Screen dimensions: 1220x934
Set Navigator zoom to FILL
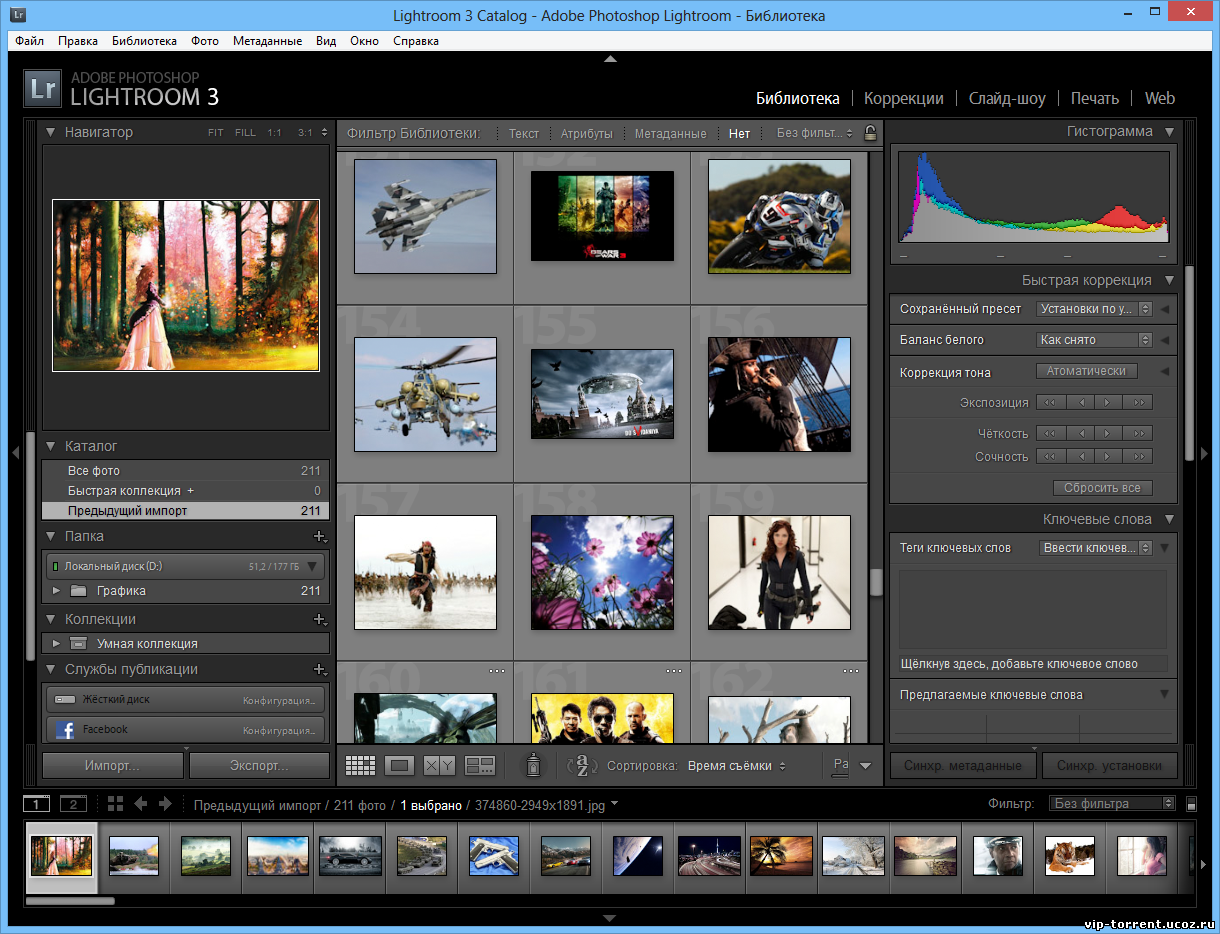pos(245,132)
